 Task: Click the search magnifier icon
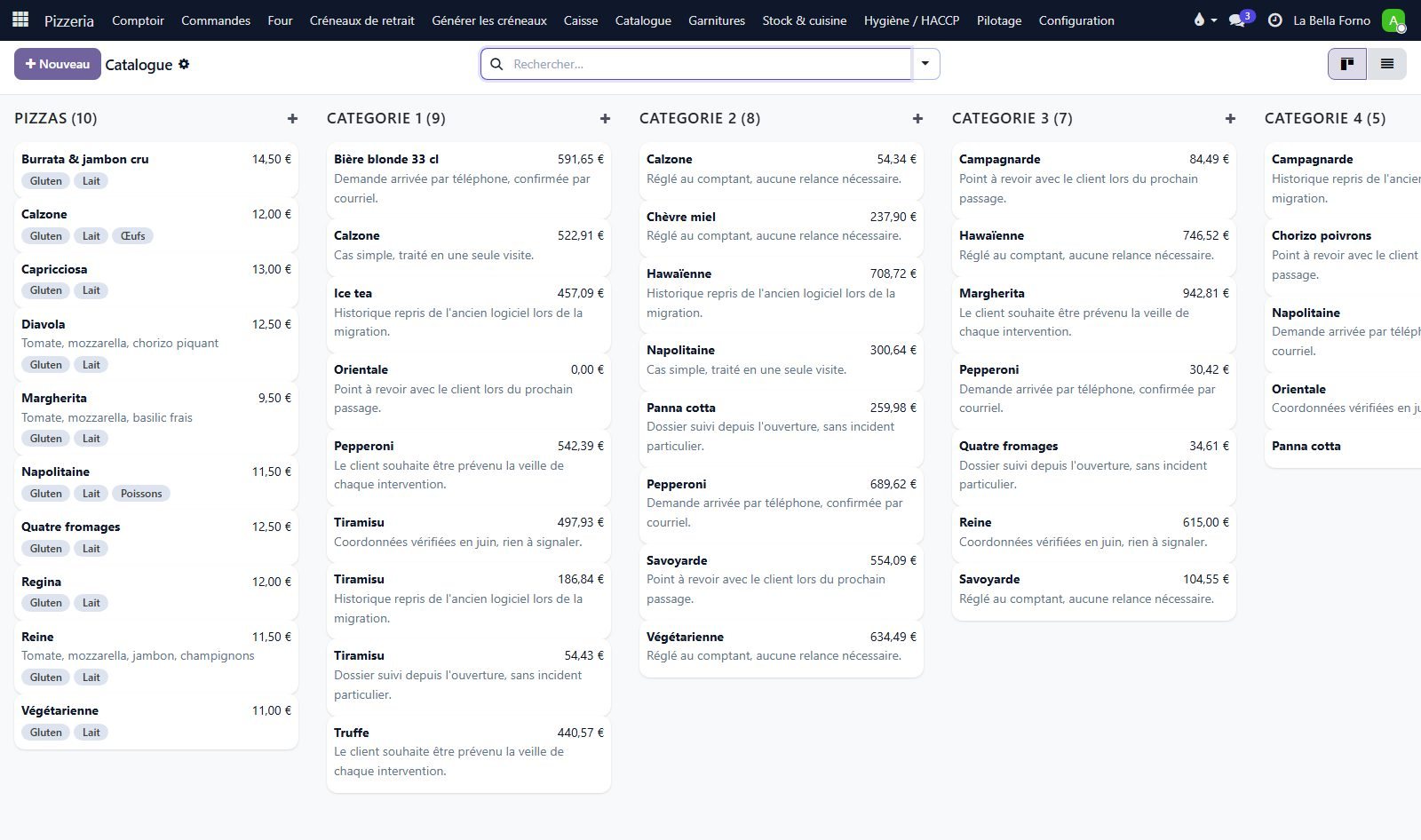[x=496, y=64]
